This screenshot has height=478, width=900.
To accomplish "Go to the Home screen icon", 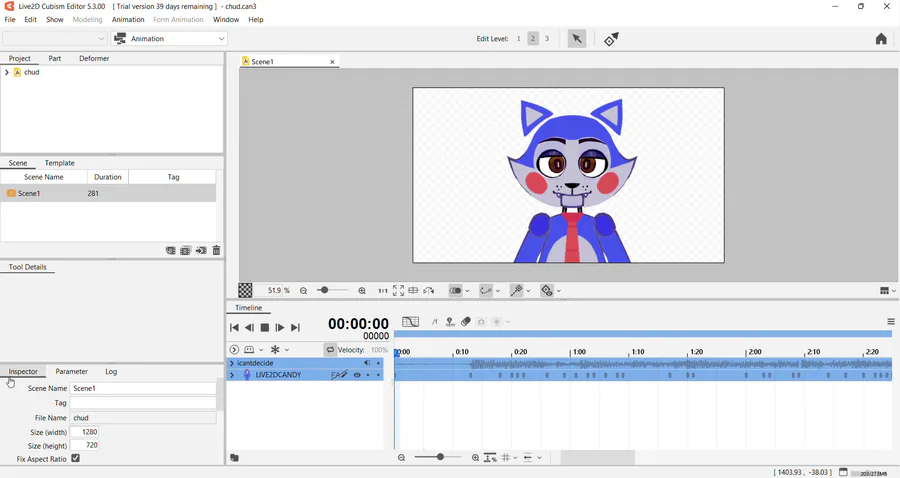I will click(881, 39).
